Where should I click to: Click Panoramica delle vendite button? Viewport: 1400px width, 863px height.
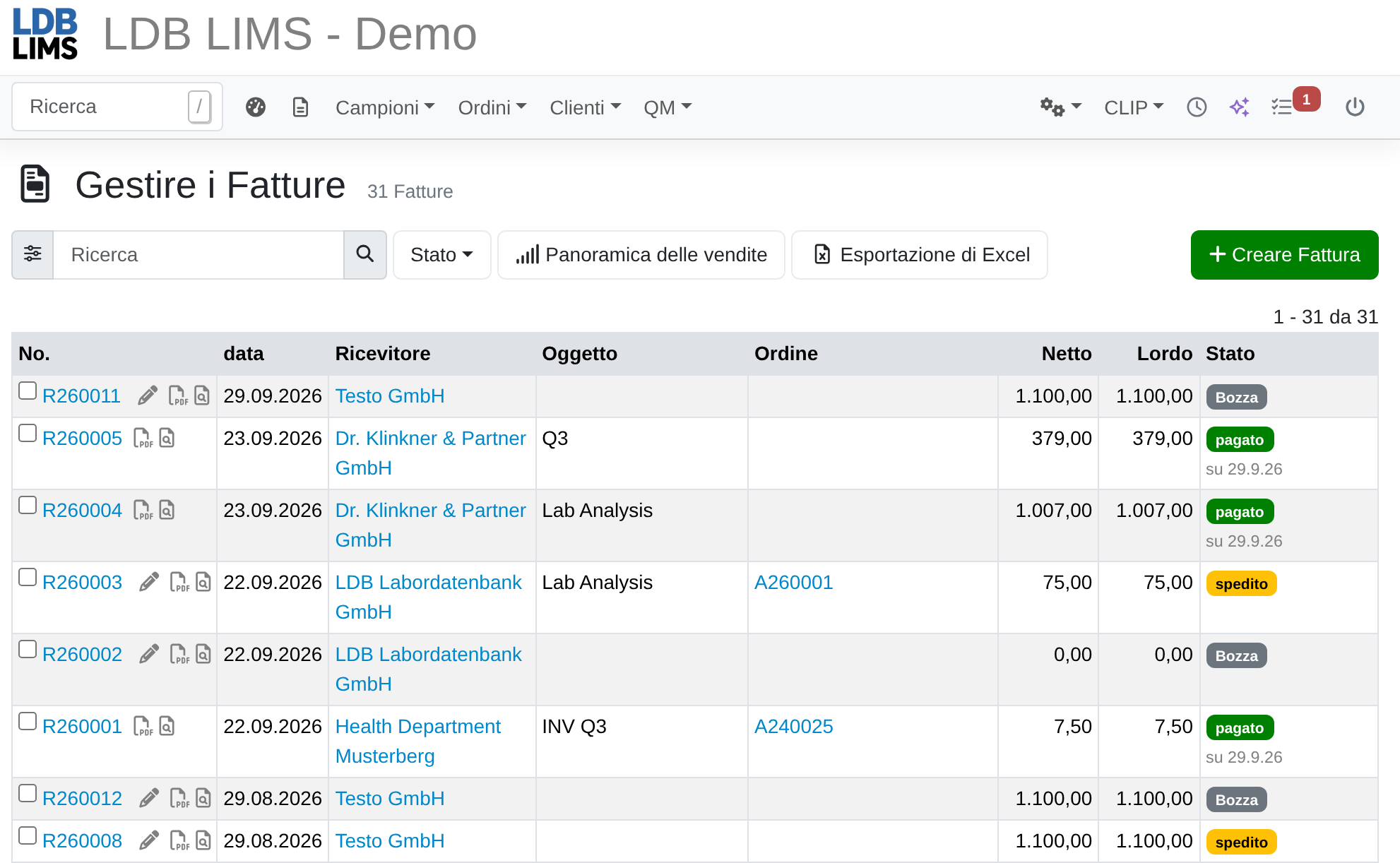click(641, 254)
